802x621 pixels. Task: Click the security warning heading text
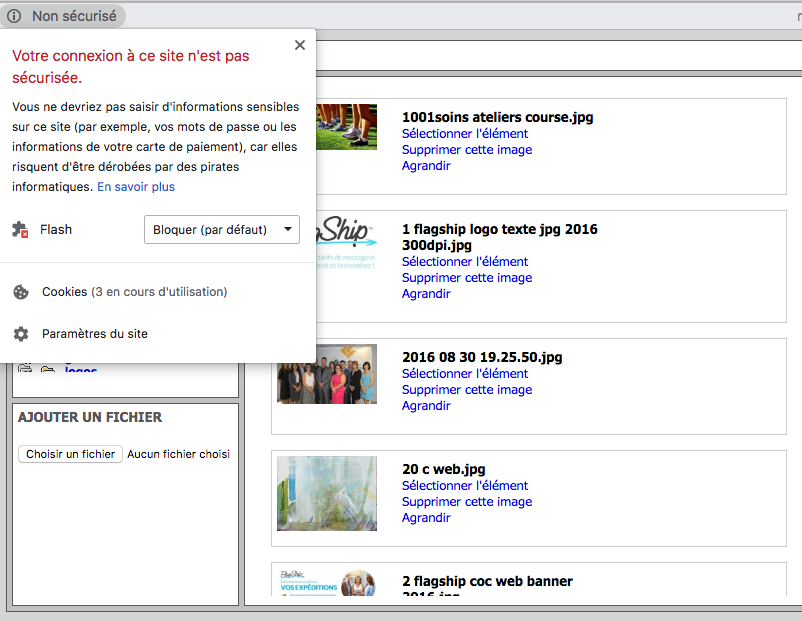tap(130, 66)
